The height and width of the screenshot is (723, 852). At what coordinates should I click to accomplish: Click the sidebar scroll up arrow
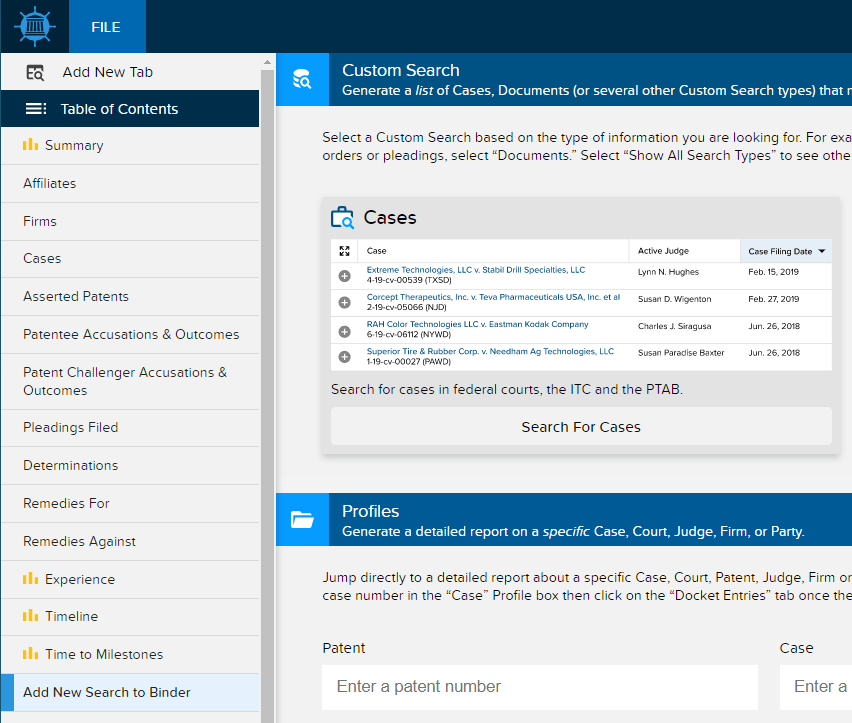click(x=267, y=62)
